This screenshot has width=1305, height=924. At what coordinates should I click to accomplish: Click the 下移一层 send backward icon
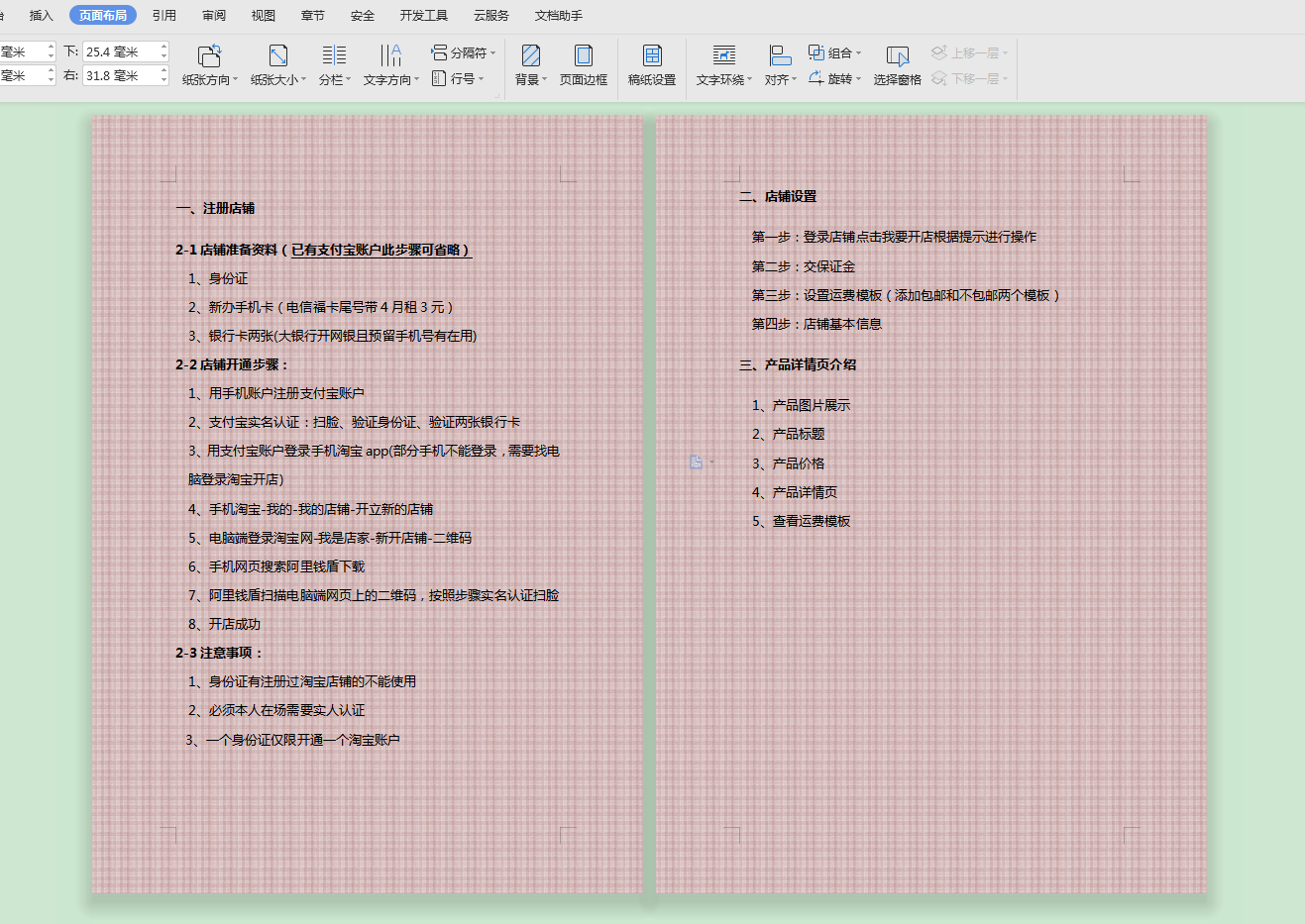tap(939, 78)
